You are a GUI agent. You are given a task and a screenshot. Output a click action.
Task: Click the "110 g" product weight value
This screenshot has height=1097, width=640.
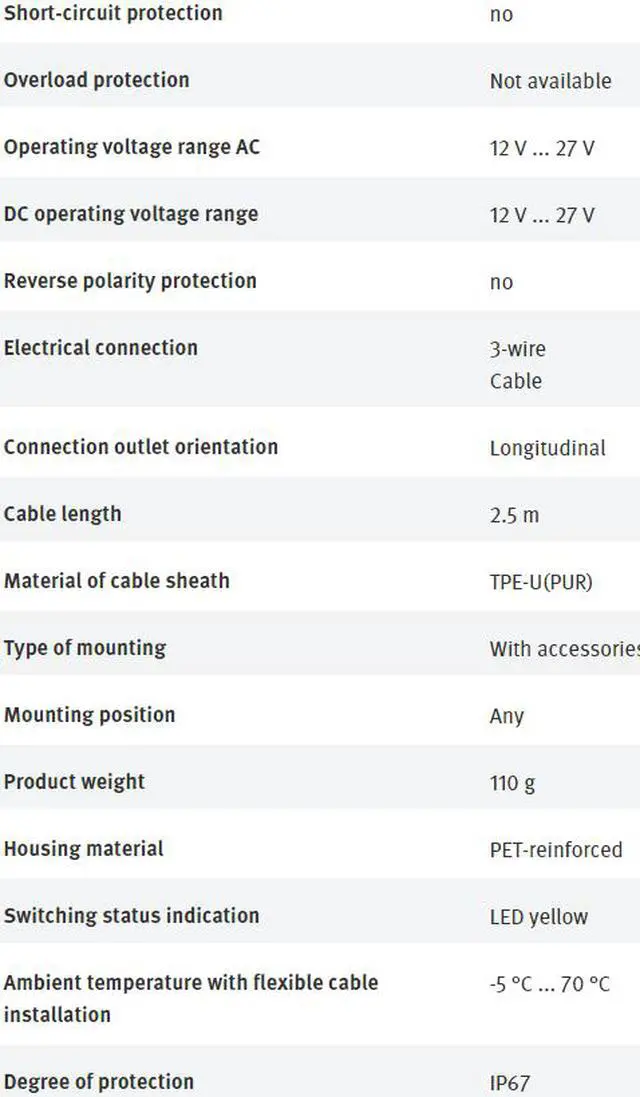(512, 783)
